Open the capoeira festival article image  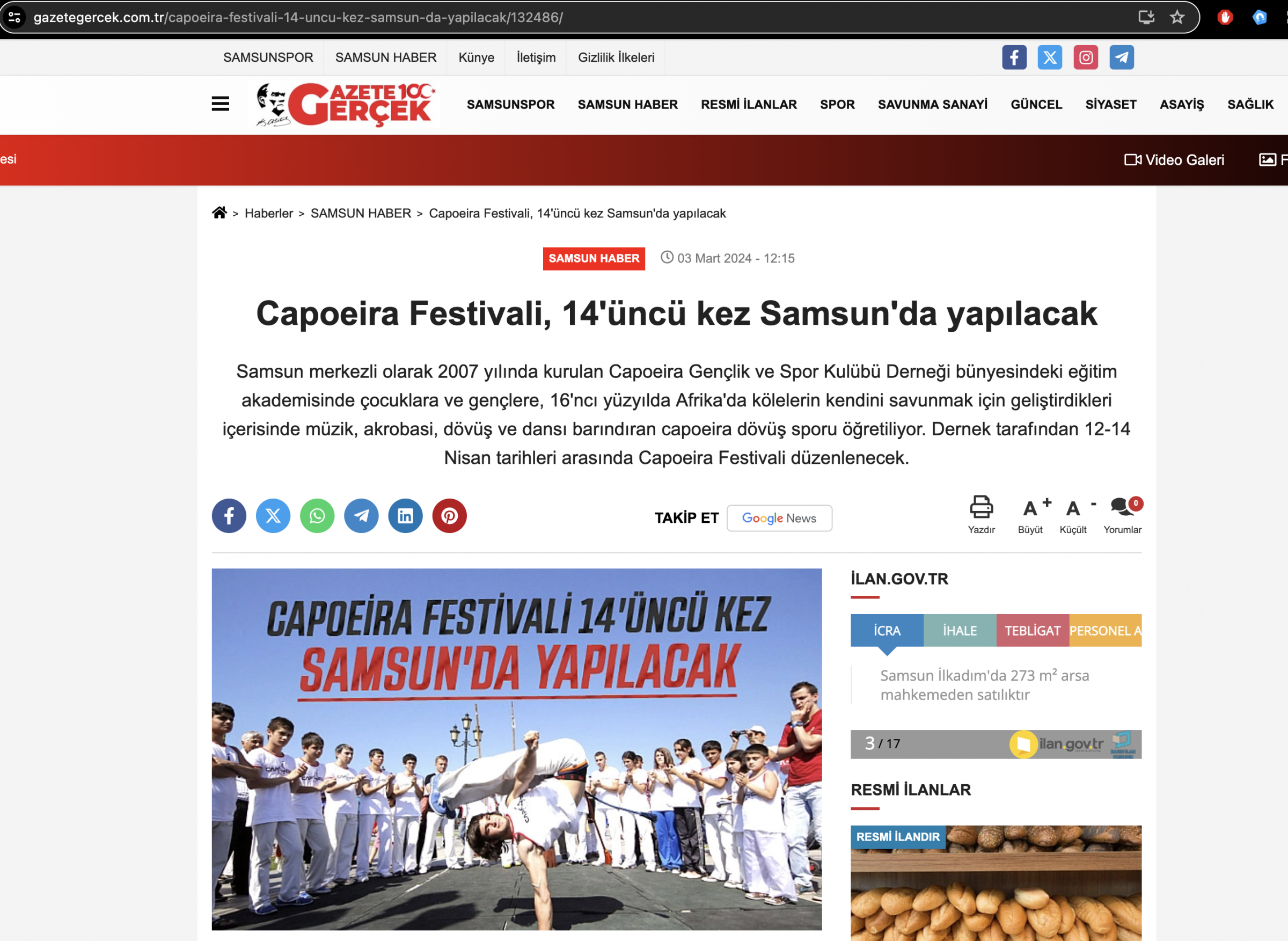point(516,749)
